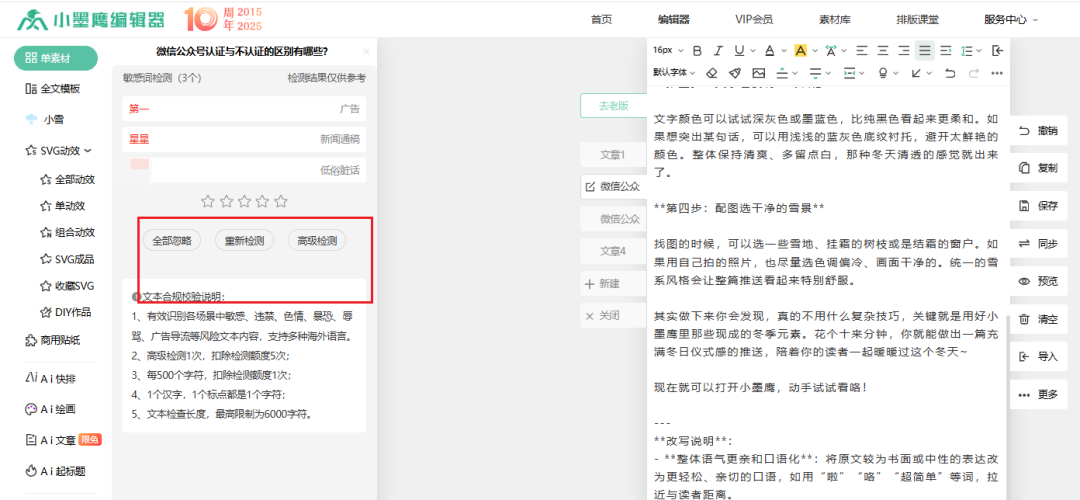Align text to the right
Image resolution: width=1080 pixels, height=500 pixels.
tap(904, 50)
